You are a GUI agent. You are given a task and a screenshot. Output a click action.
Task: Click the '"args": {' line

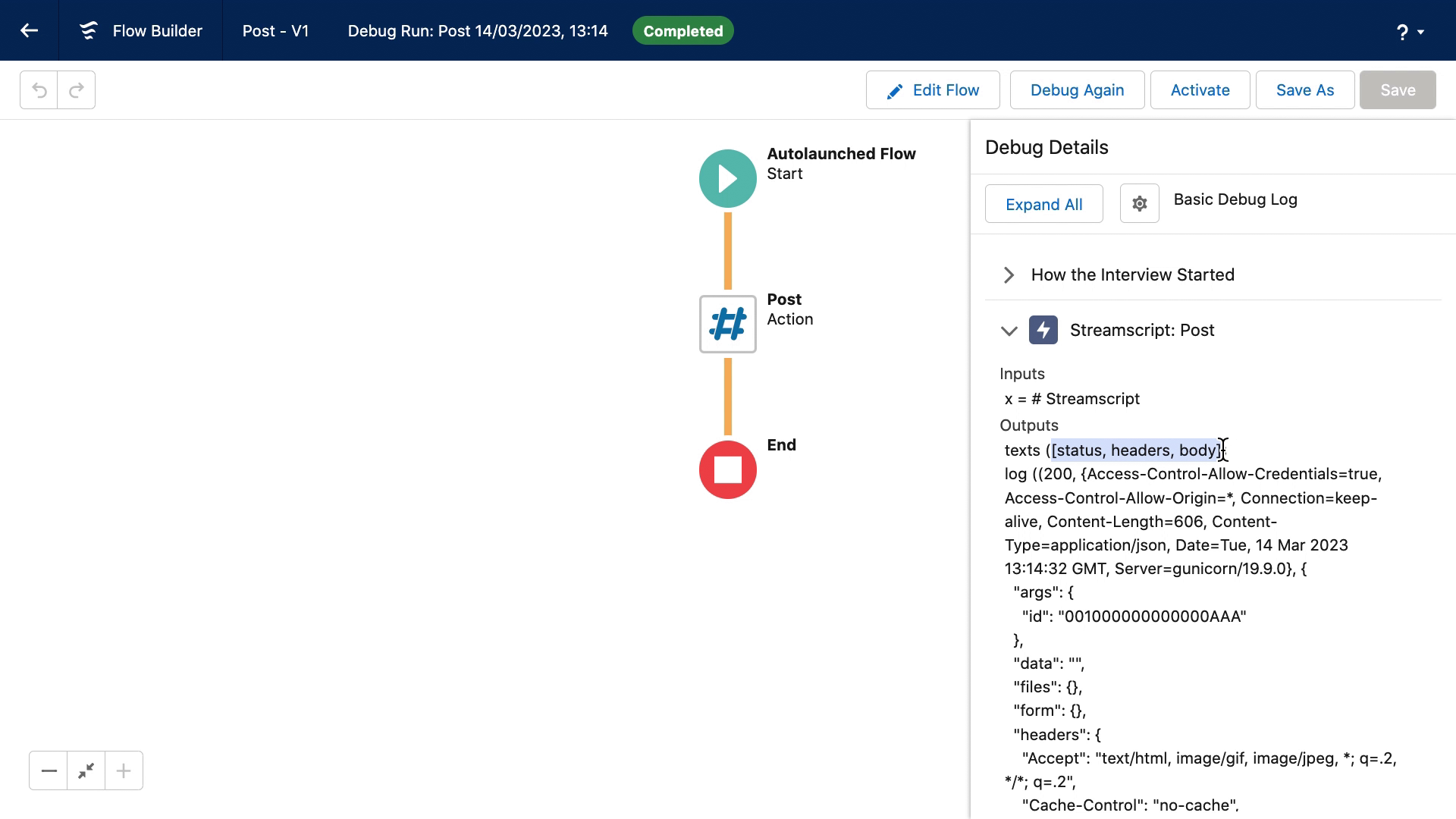pos(1043,592)
